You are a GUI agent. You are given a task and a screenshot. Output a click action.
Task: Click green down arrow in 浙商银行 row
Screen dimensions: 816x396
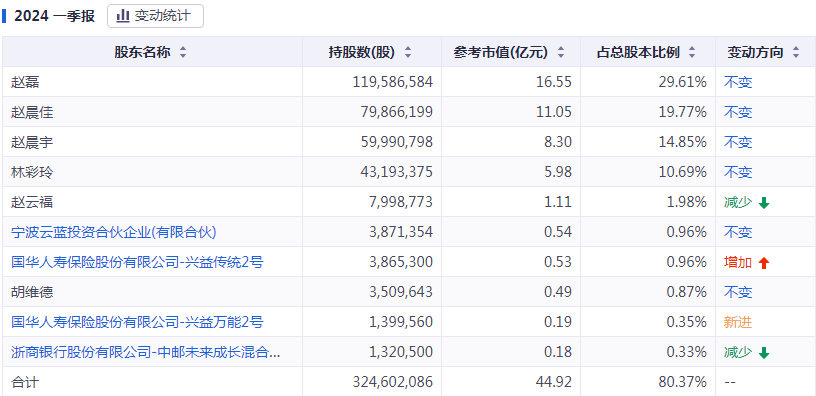click(763, 353)
